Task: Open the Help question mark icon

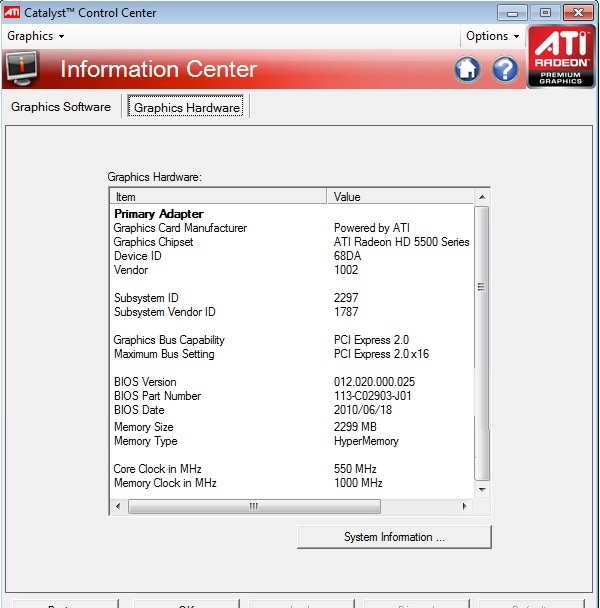Action: (x=505, y=70)
